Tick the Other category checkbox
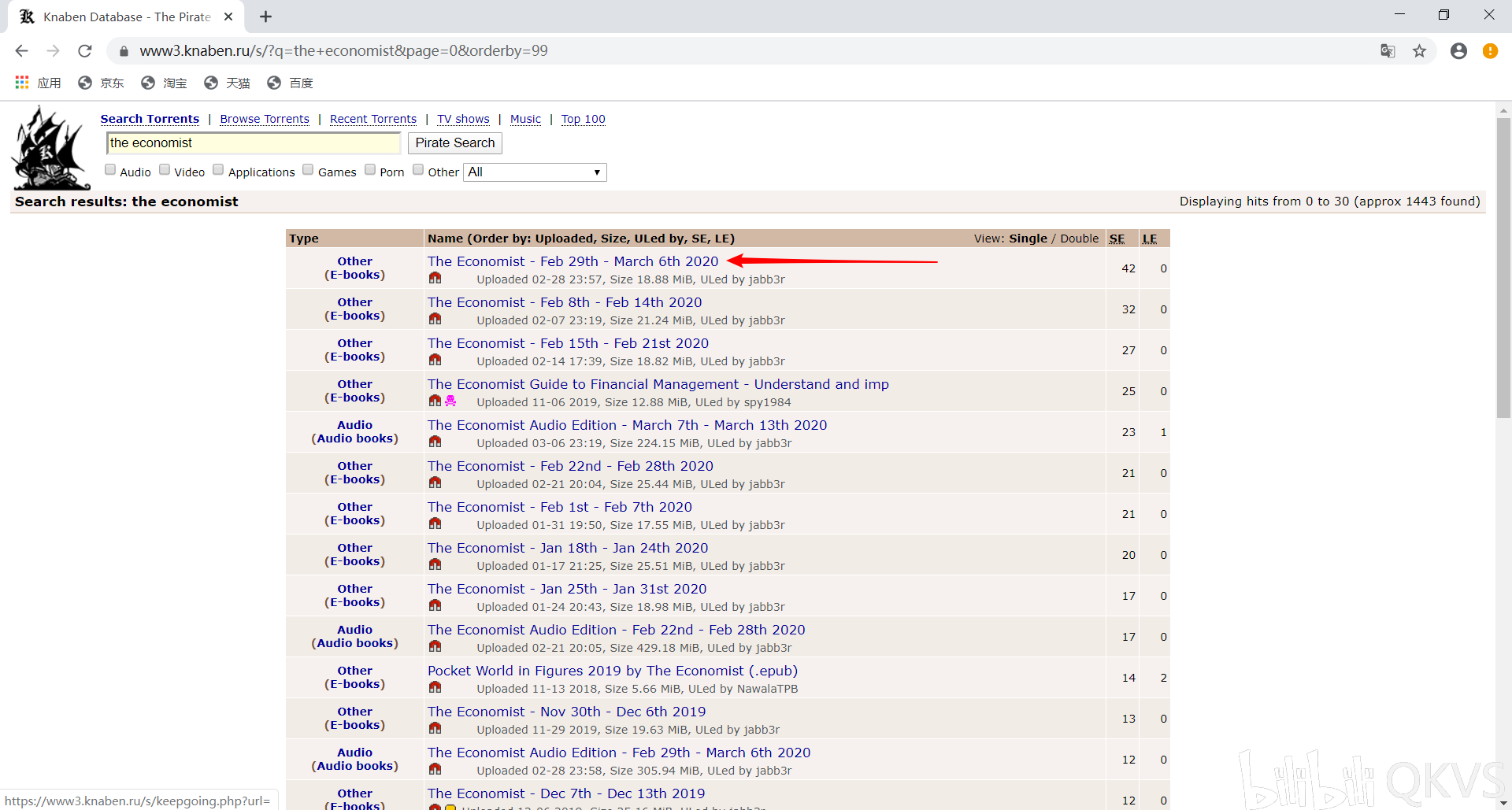1512x810 pixels. click(418, 170)
